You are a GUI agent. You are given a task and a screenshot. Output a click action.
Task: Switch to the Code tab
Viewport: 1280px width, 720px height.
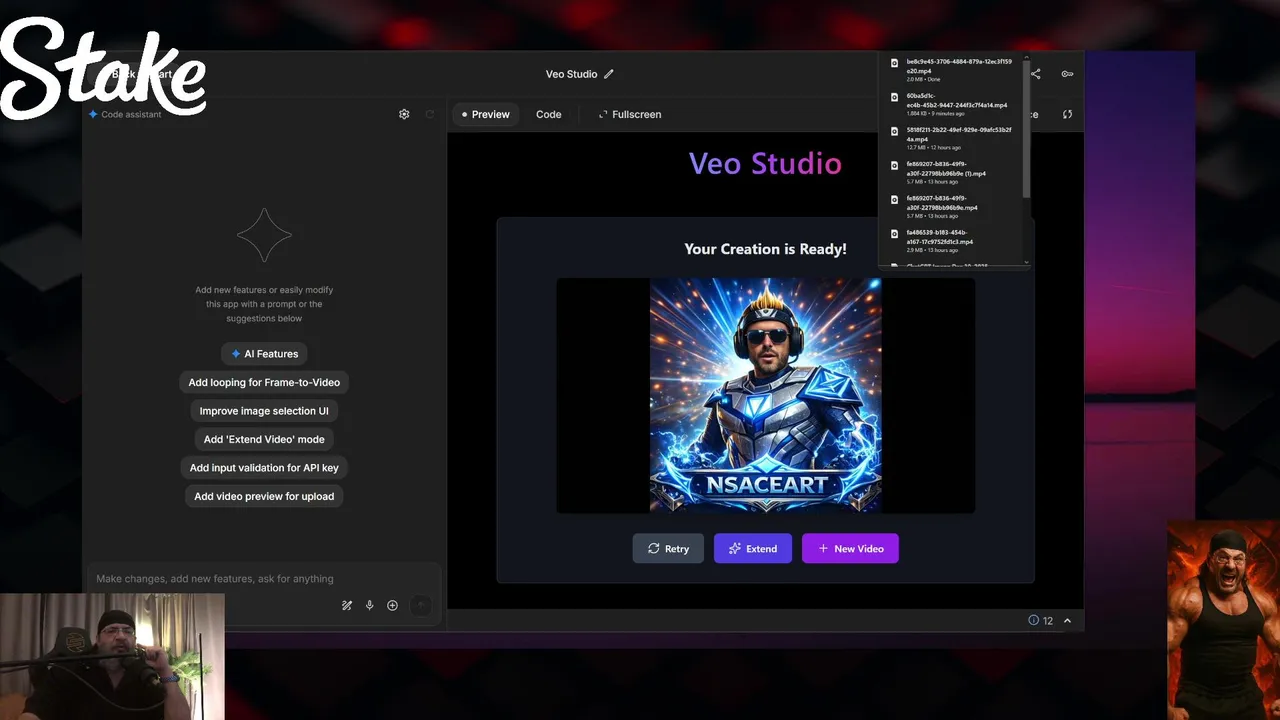click(x=549, y=114)
